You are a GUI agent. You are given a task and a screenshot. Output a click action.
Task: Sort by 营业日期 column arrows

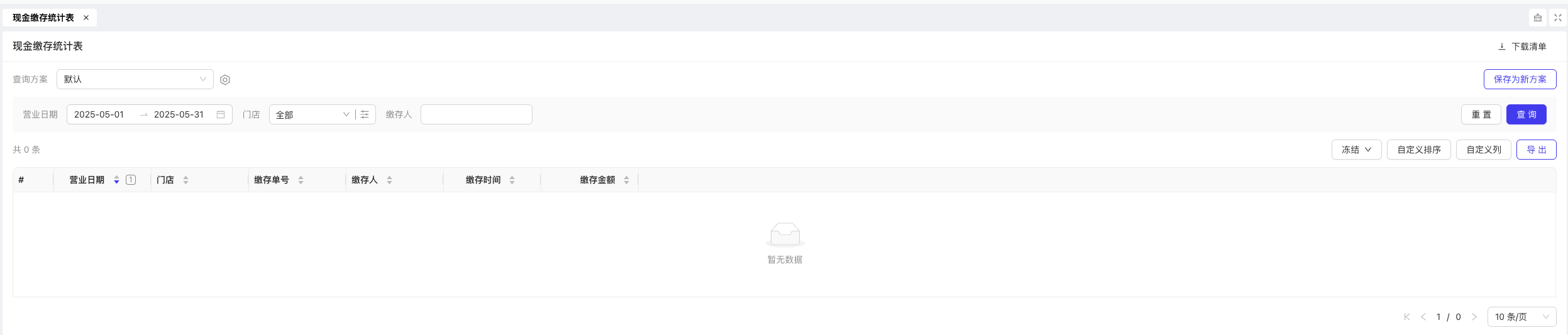[116, 180]
